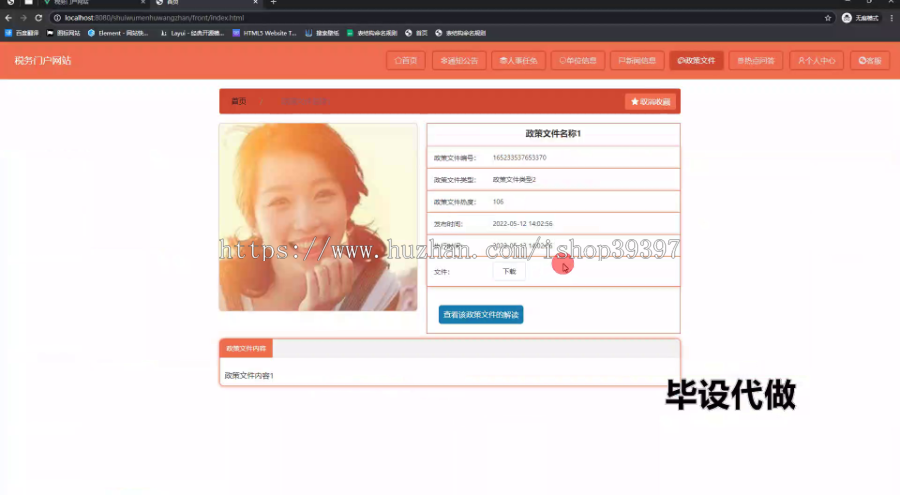This screenshot has height=495, width=900.
Task: Click the value 政策文件类型2
Action: tap(514, 180)
